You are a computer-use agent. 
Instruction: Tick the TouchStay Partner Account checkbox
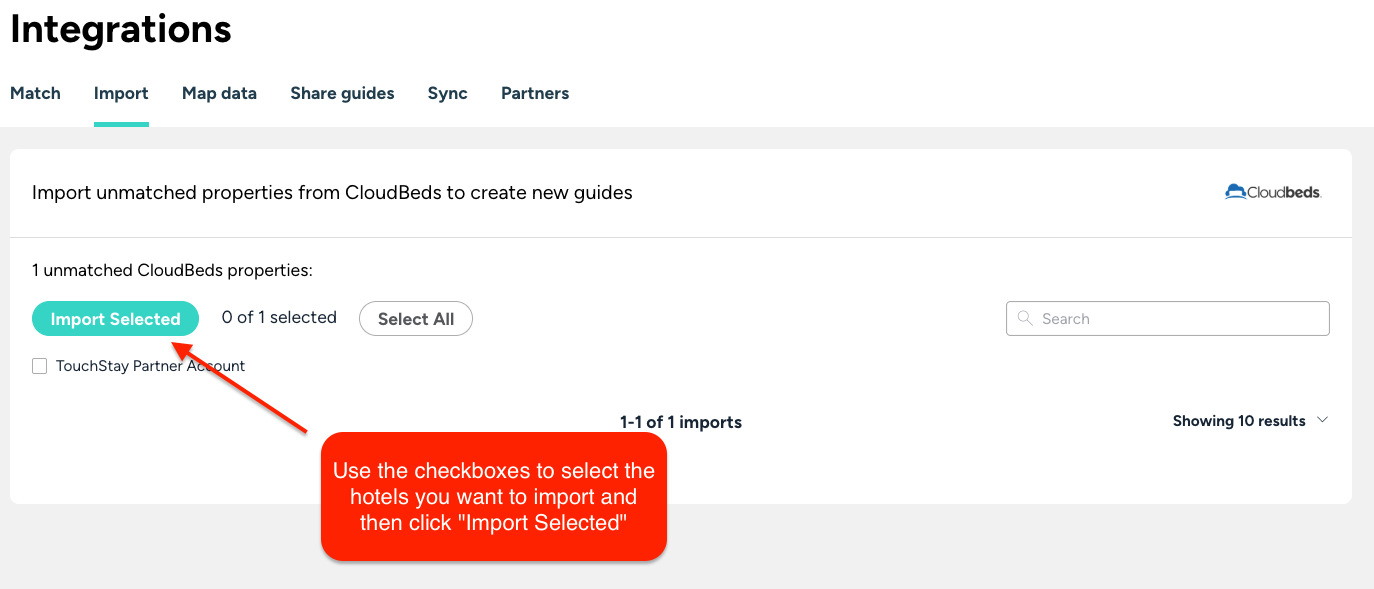pos(40,366)
